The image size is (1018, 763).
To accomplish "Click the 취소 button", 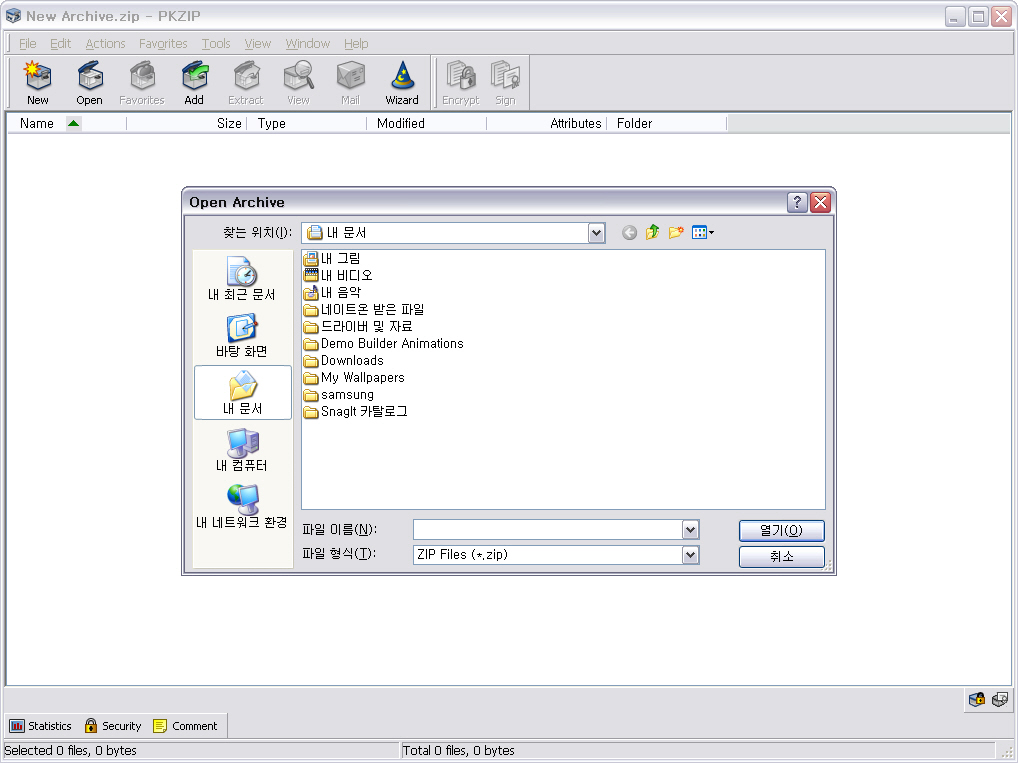I will pyautogui.click(x=782, y=557).
